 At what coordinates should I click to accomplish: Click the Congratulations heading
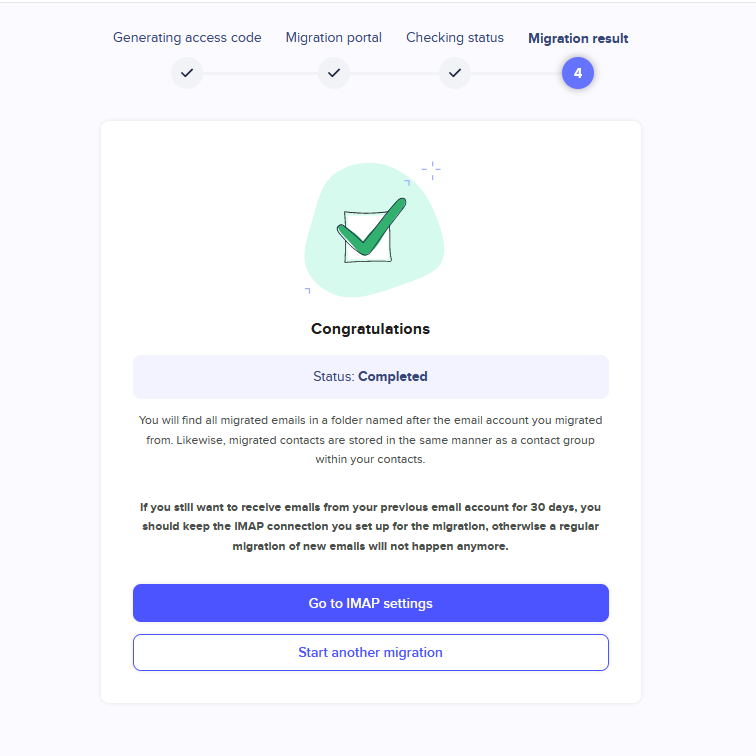(x=370, y=328)
